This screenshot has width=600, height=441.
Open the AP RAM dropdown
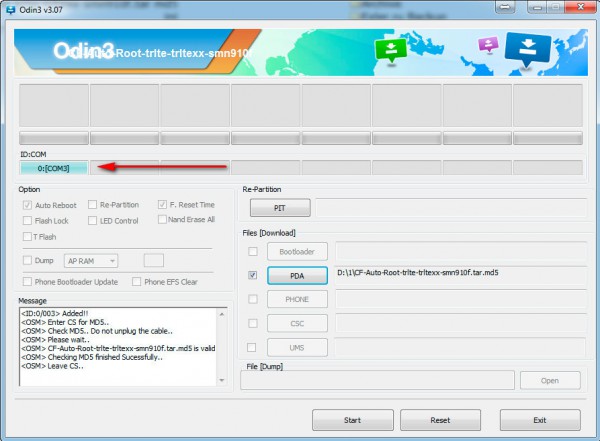tap(91, 260)
